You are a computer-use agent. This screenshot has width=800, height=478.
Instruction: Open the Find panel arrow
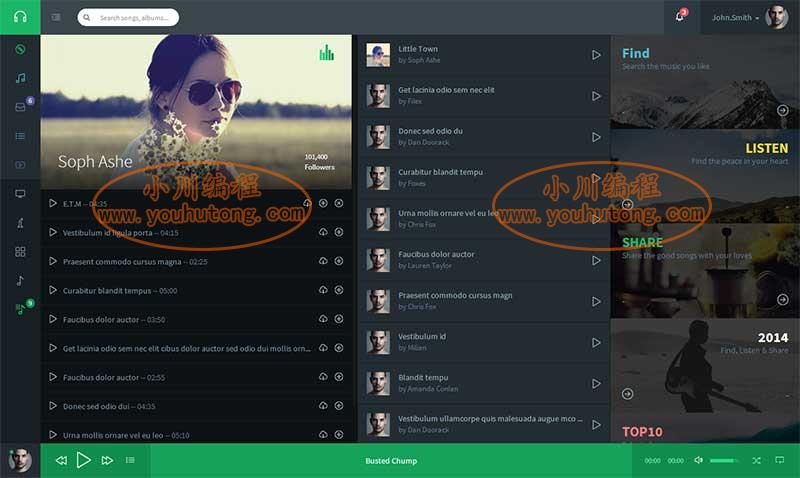782,110
